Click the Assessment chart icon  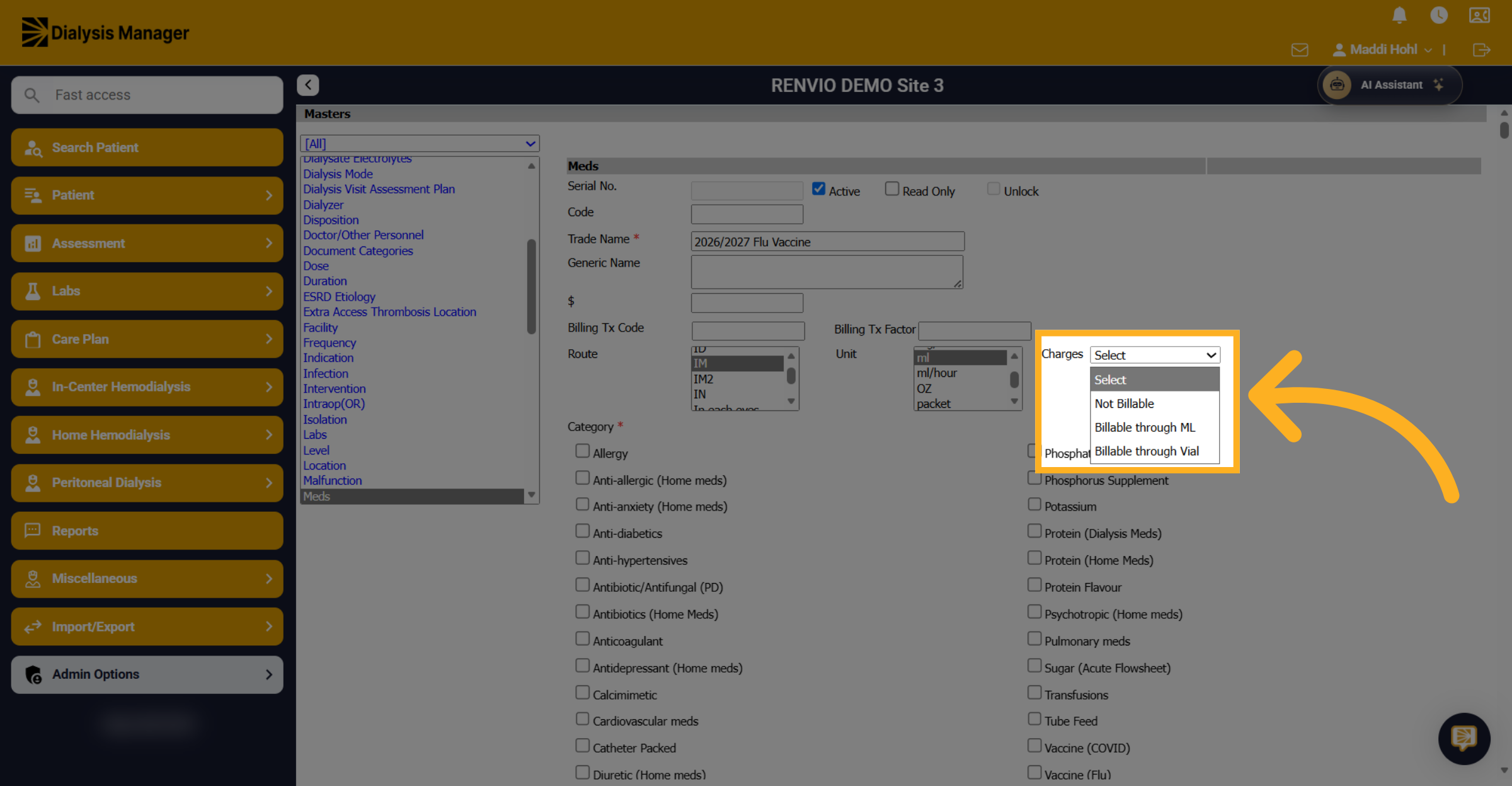pyautogui.click(x=33, y=243)
